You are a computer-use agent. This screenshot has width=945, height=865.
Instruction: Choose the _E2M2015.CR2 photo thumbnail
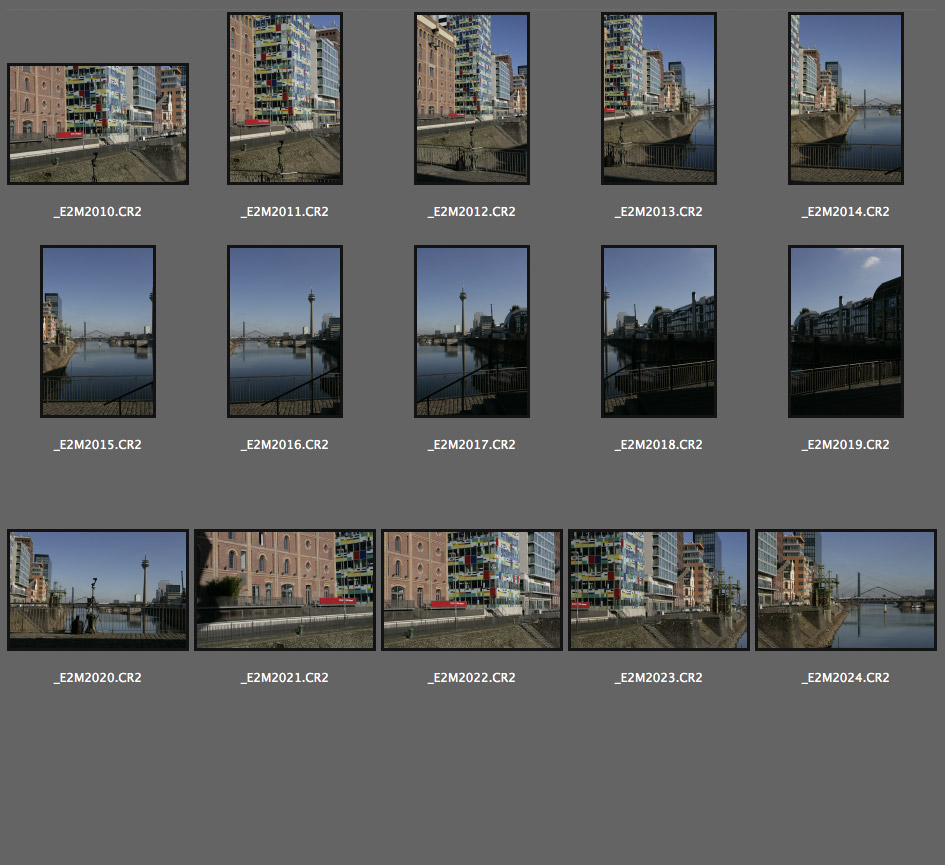[98, 332]
